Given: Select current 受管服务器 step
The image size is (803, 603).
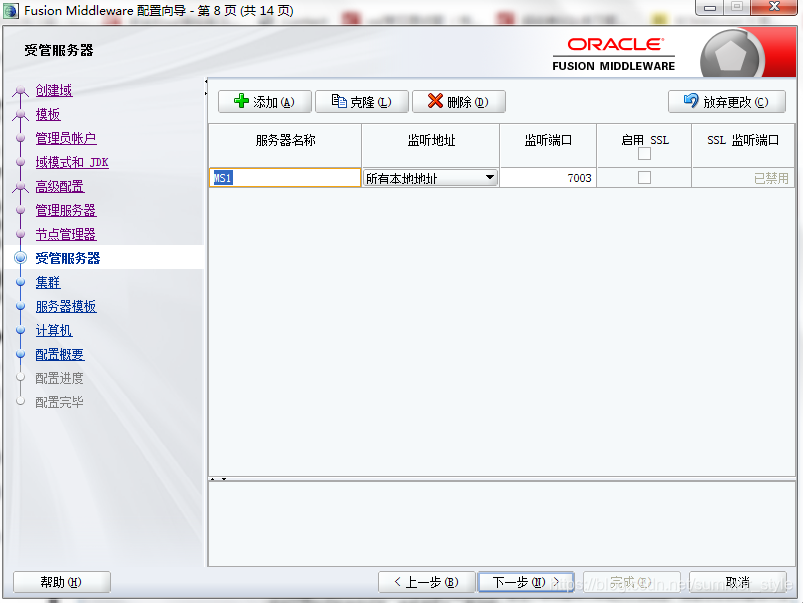Looking at the screenshot, I should pos(68,258).
